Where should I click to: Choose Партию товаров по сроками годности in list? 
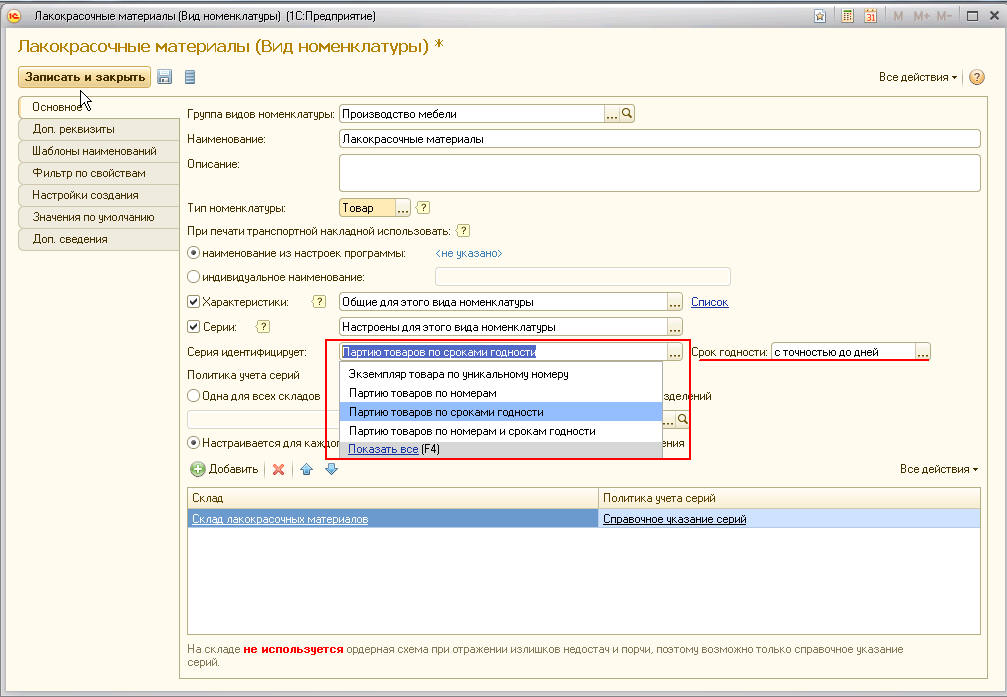[501, 412]
